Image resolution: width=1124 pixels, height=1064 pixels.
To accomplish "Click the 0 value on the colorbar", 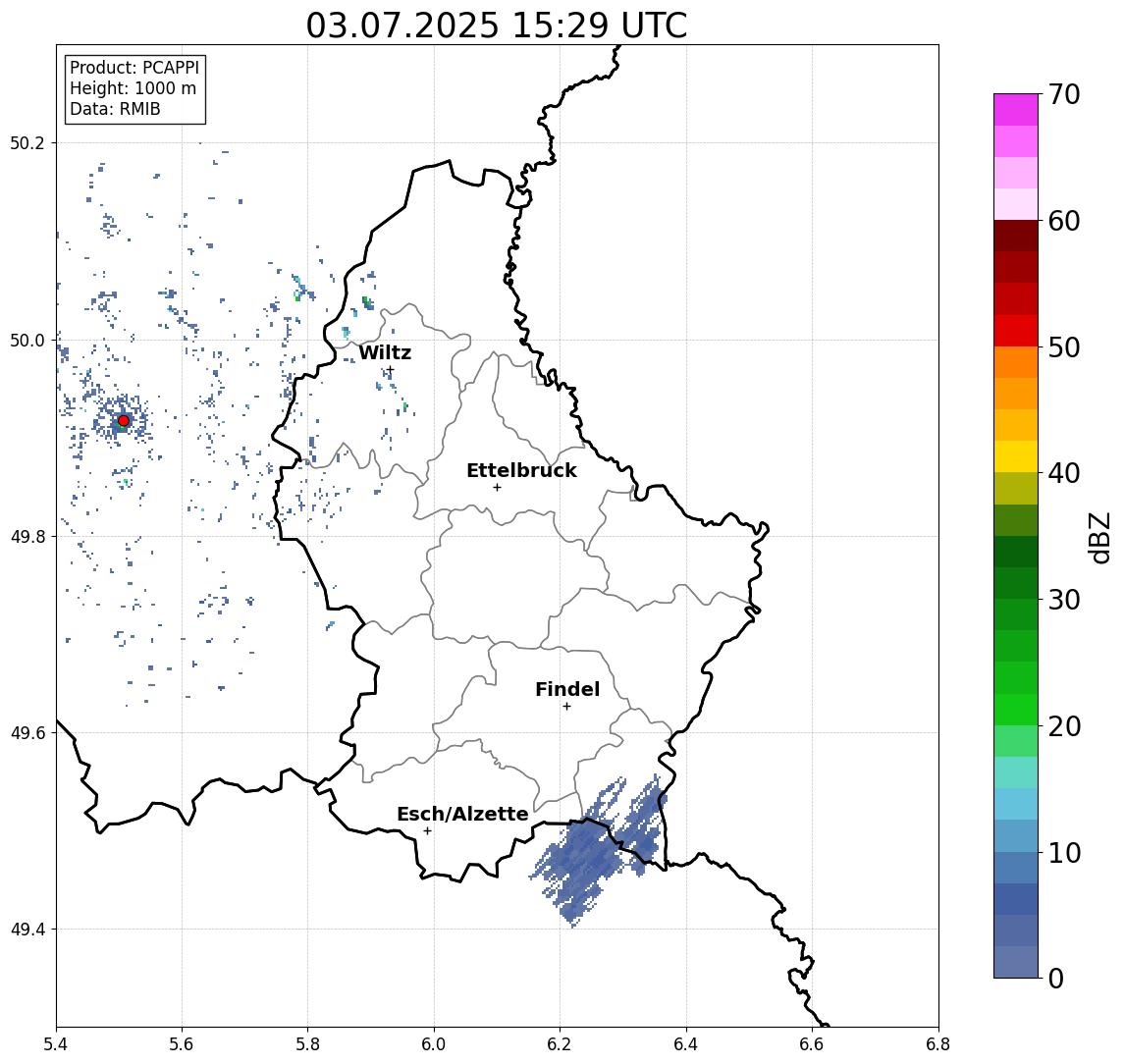I will [1056, 978].
